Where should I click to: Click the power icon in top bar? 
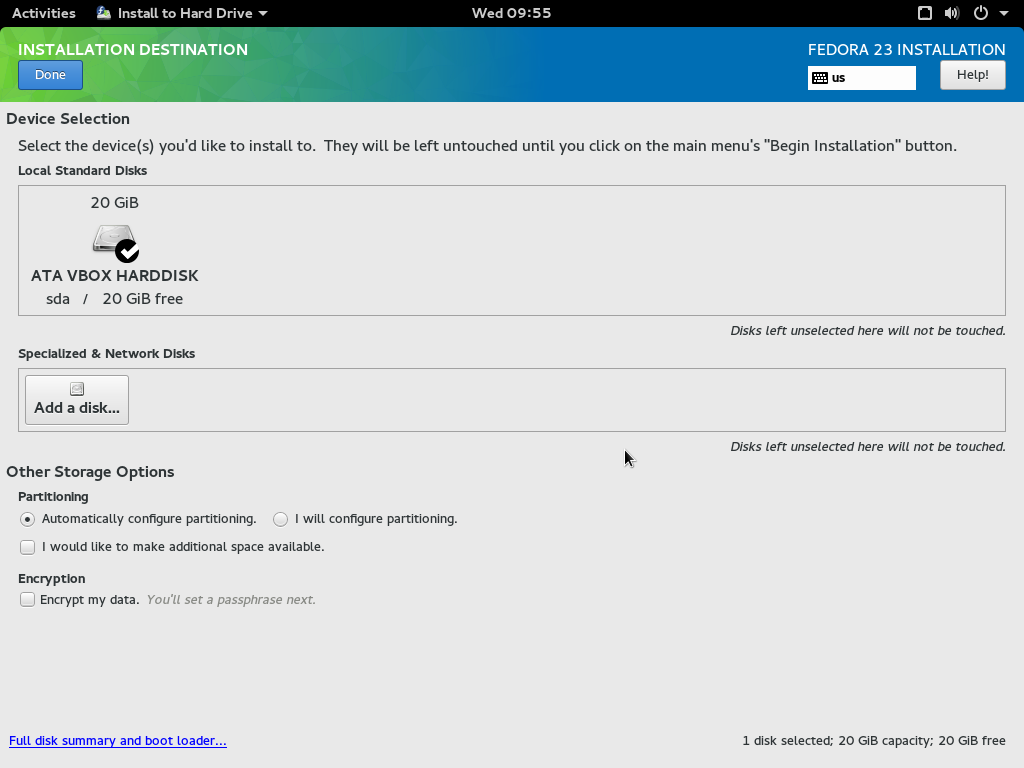pyautogui.click(x=980, y=13)
